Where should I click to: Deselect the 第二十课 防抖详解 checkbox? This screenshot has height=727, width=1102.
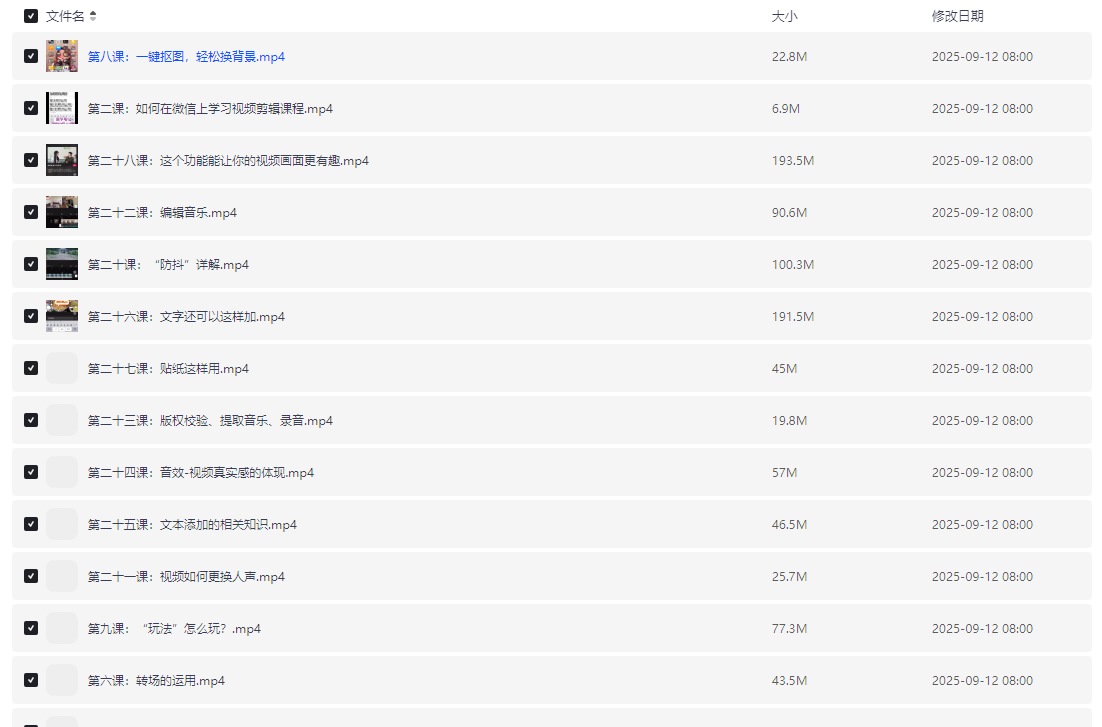pyautogui.click(x=31, y=264)
